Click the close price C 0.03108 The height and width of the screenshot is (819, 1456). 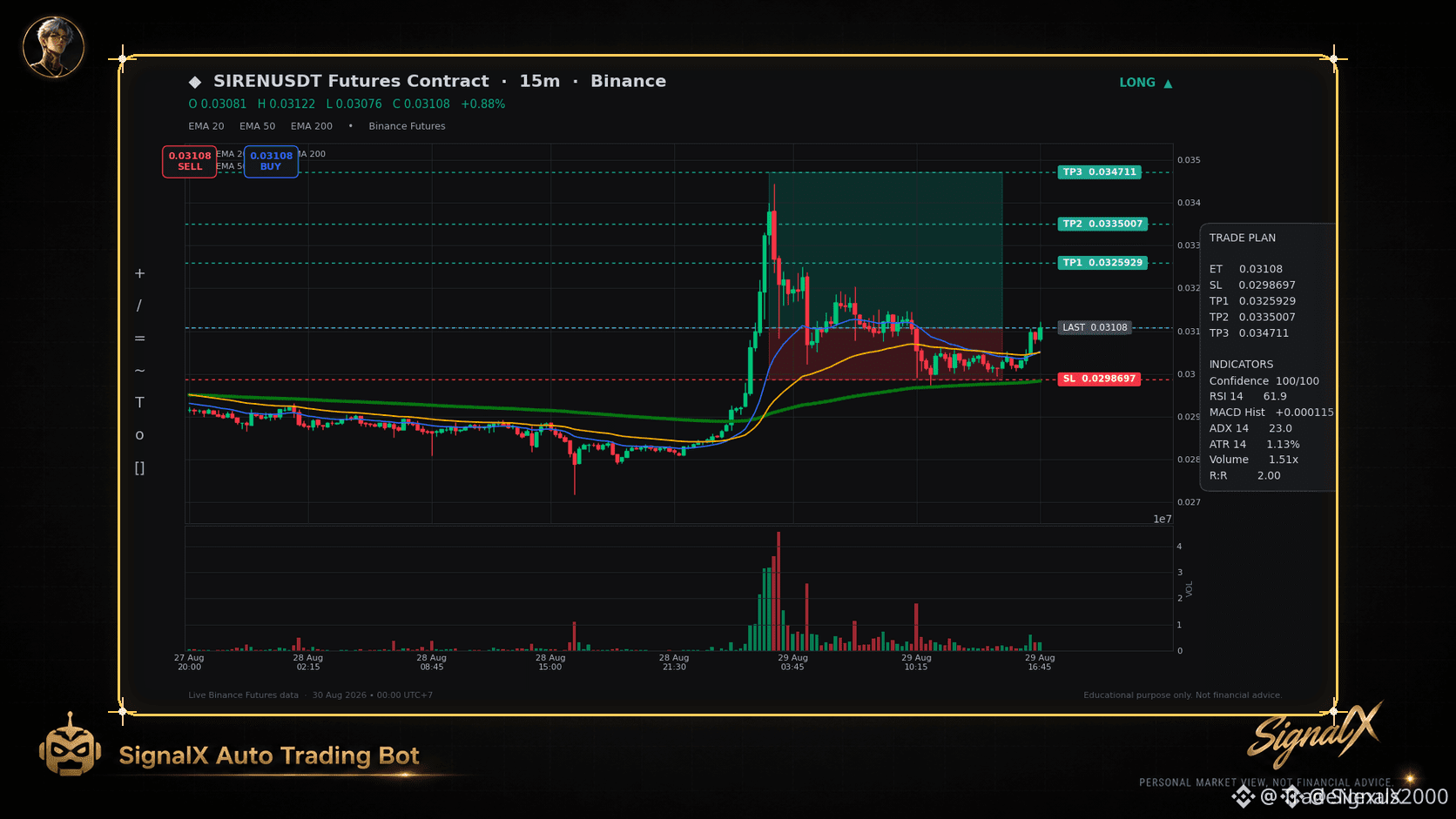(421, 104)
